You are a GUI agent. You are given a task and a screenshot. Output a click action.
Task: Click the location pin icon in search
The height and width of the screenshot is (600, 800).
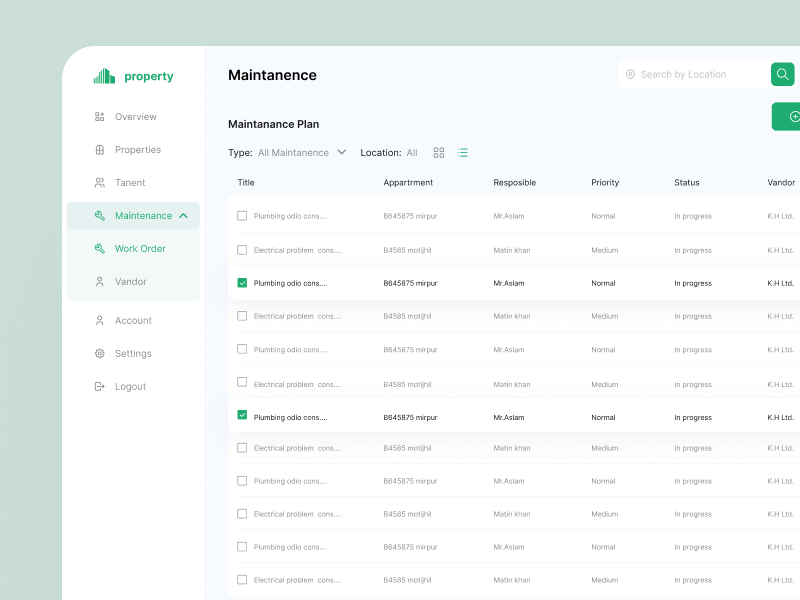(630, 75)
